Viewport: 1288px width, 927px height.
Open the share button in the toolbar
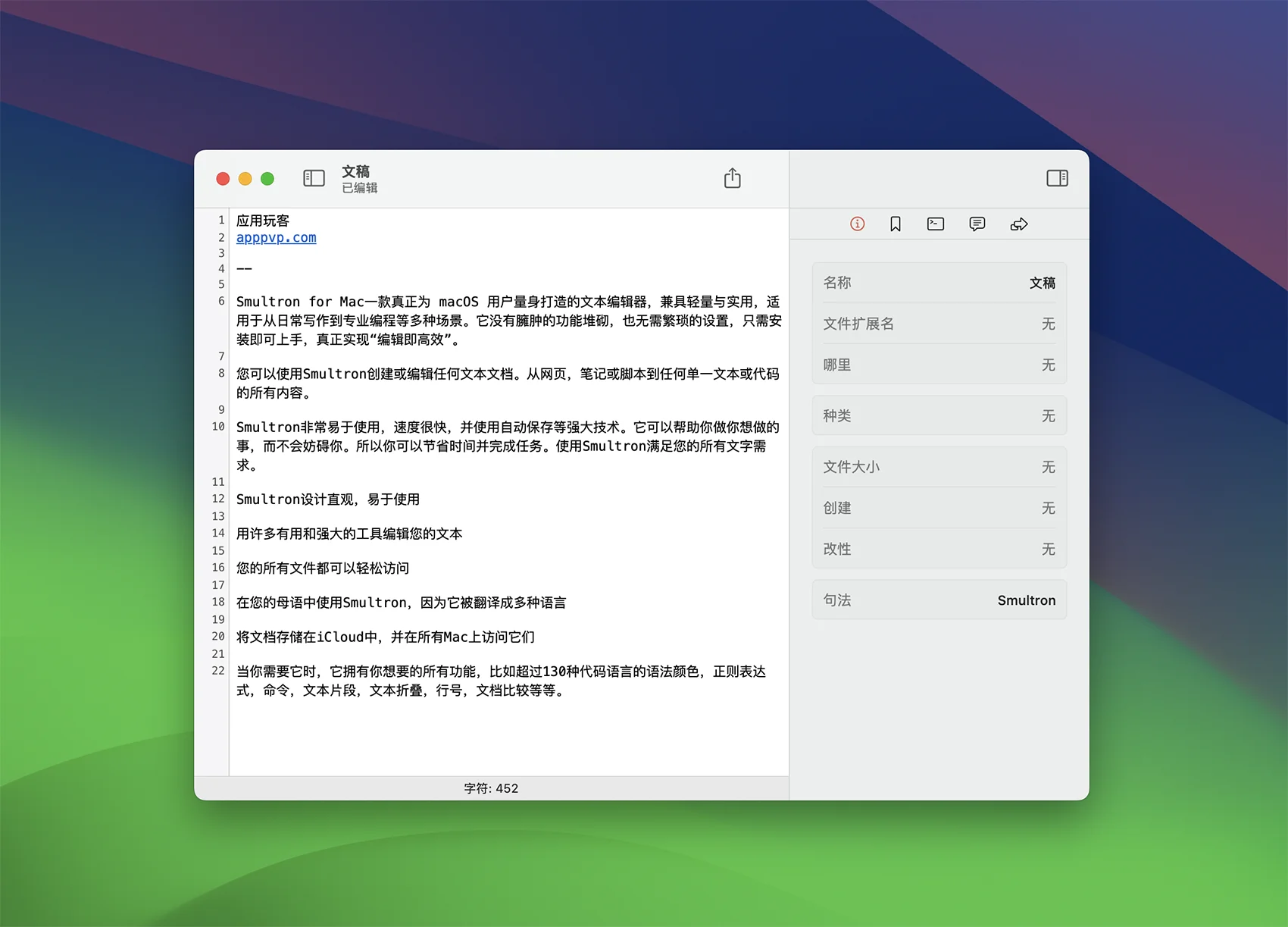tap(732, 178)
